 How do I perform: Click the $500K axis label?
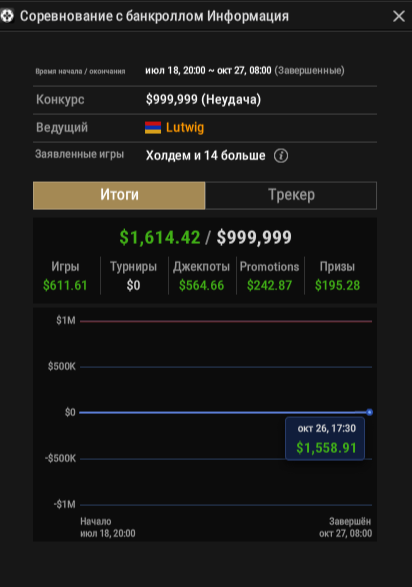click(x=62, y=366)
